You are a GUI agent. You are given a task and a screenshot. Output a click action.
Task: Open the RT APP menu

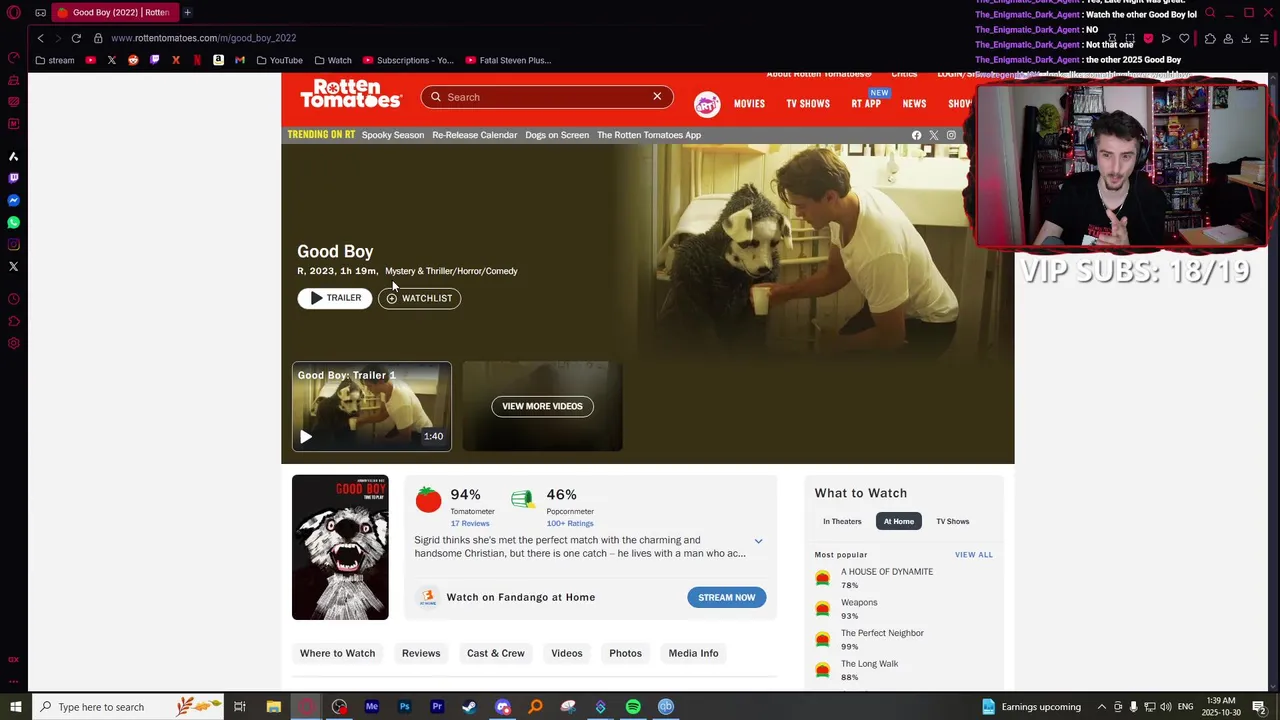pyautogui.click(x=866, y=104)
